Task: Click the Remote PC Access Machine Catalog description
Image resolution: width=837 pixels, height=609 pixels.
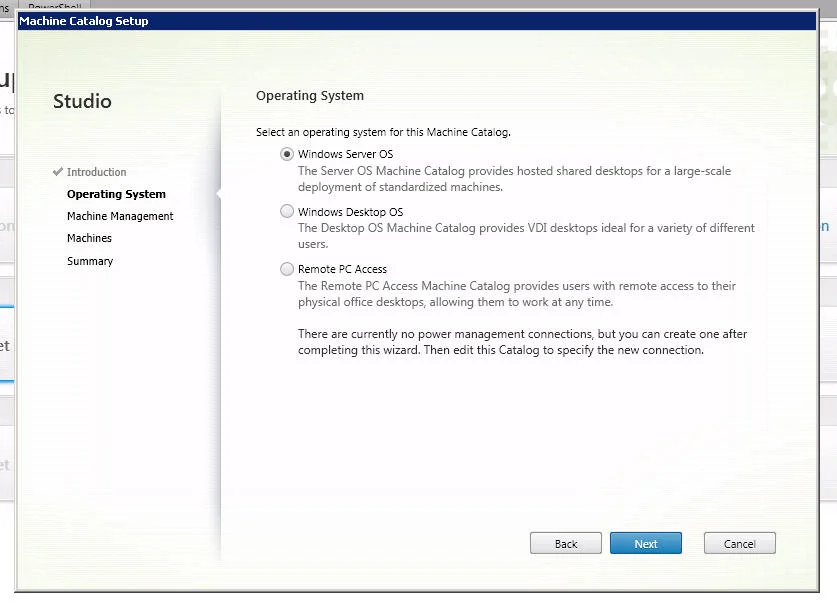Action: click(x=517, y=294)
